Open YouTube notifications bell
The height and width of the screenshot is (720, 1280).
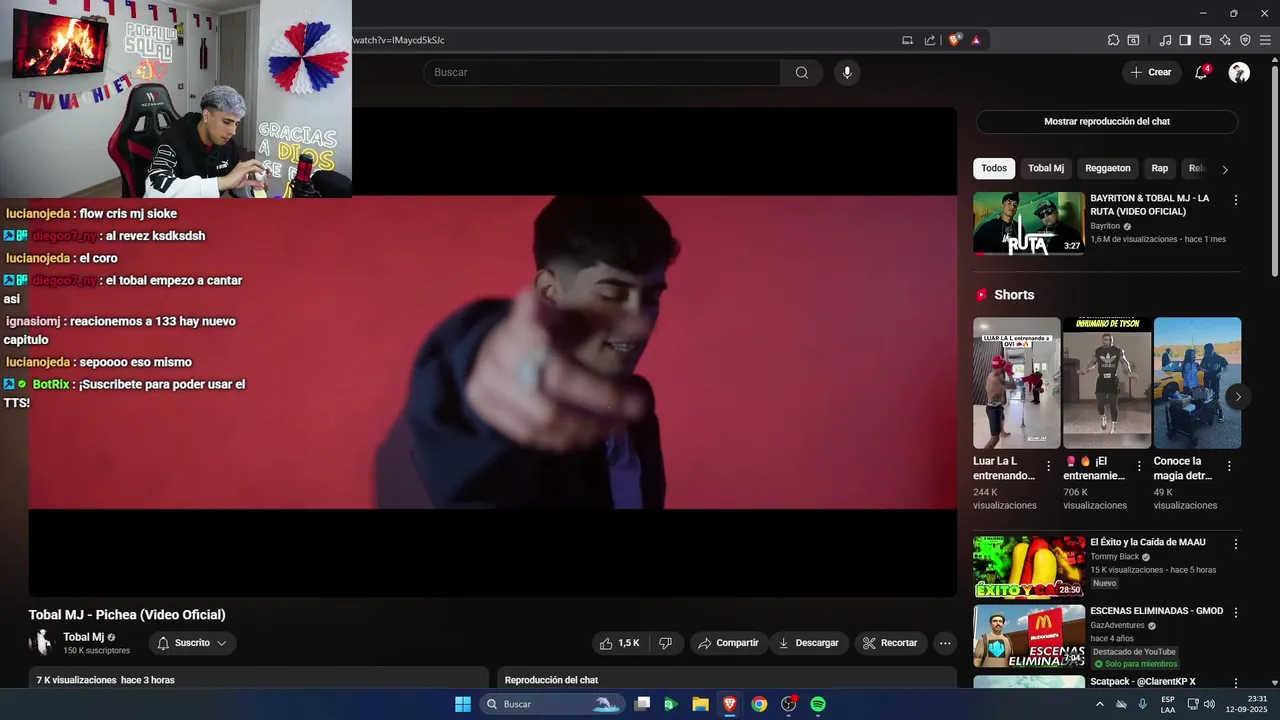click(1201, 72)
